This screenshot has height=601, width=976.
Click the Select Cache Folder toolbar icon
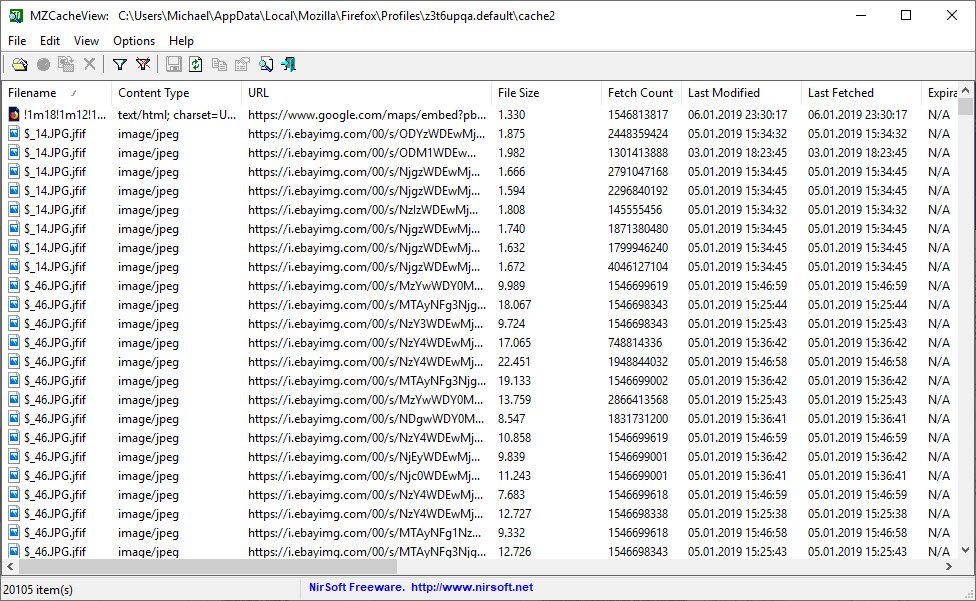(19, 64)
